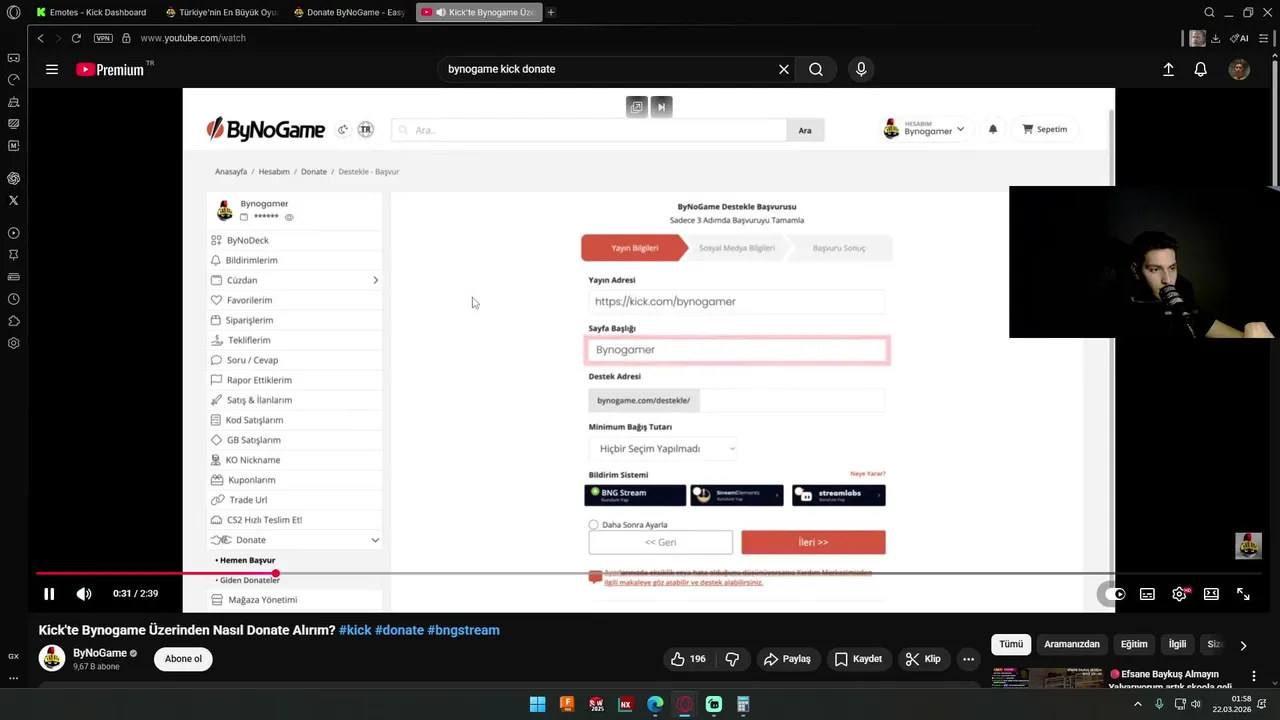Screen dimensions: 1280x720
Task: Open a new browser tab
Action: [551, 12]
